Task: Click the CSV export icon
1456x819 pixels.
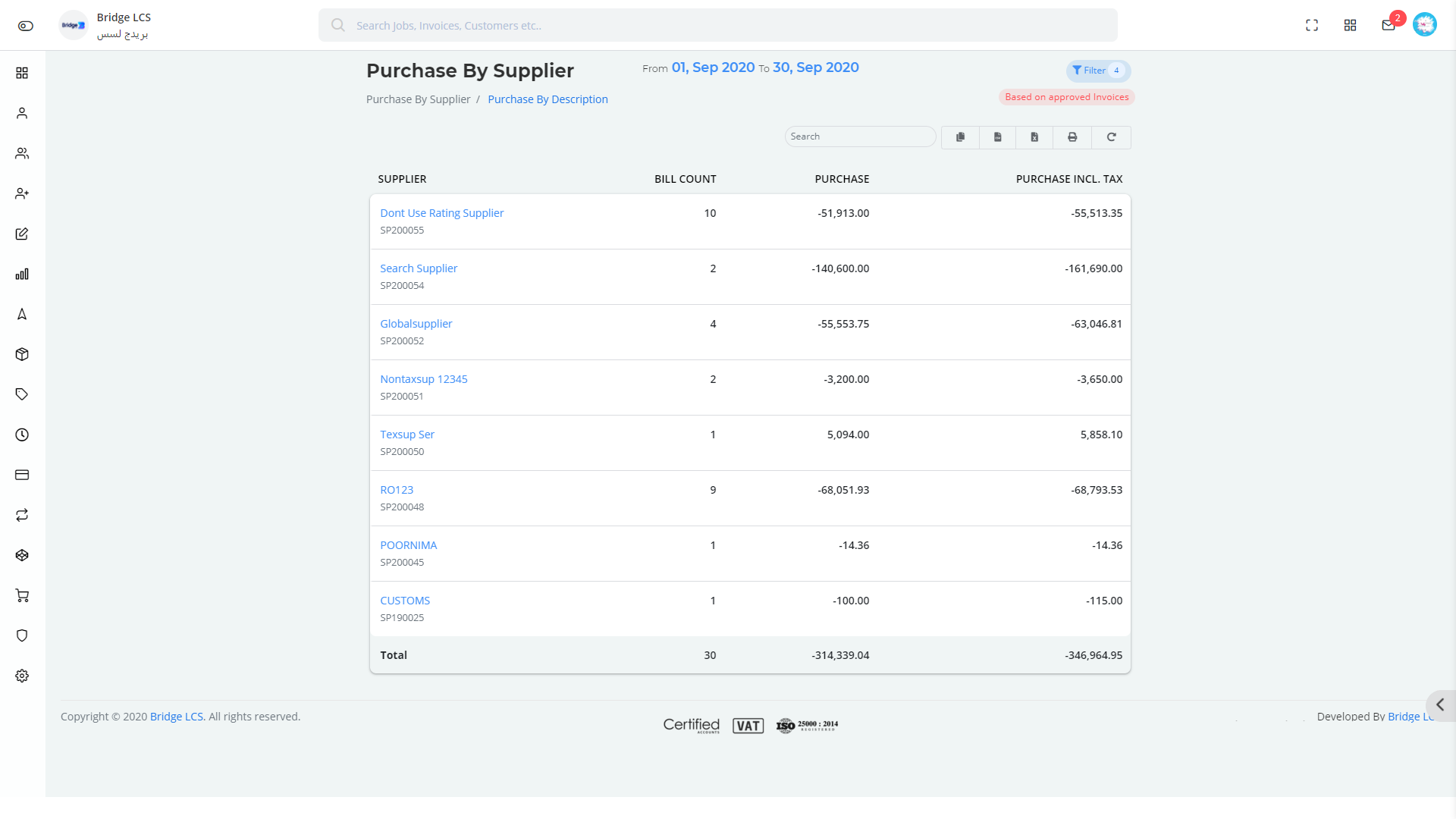Action: [x=997, y=137]
